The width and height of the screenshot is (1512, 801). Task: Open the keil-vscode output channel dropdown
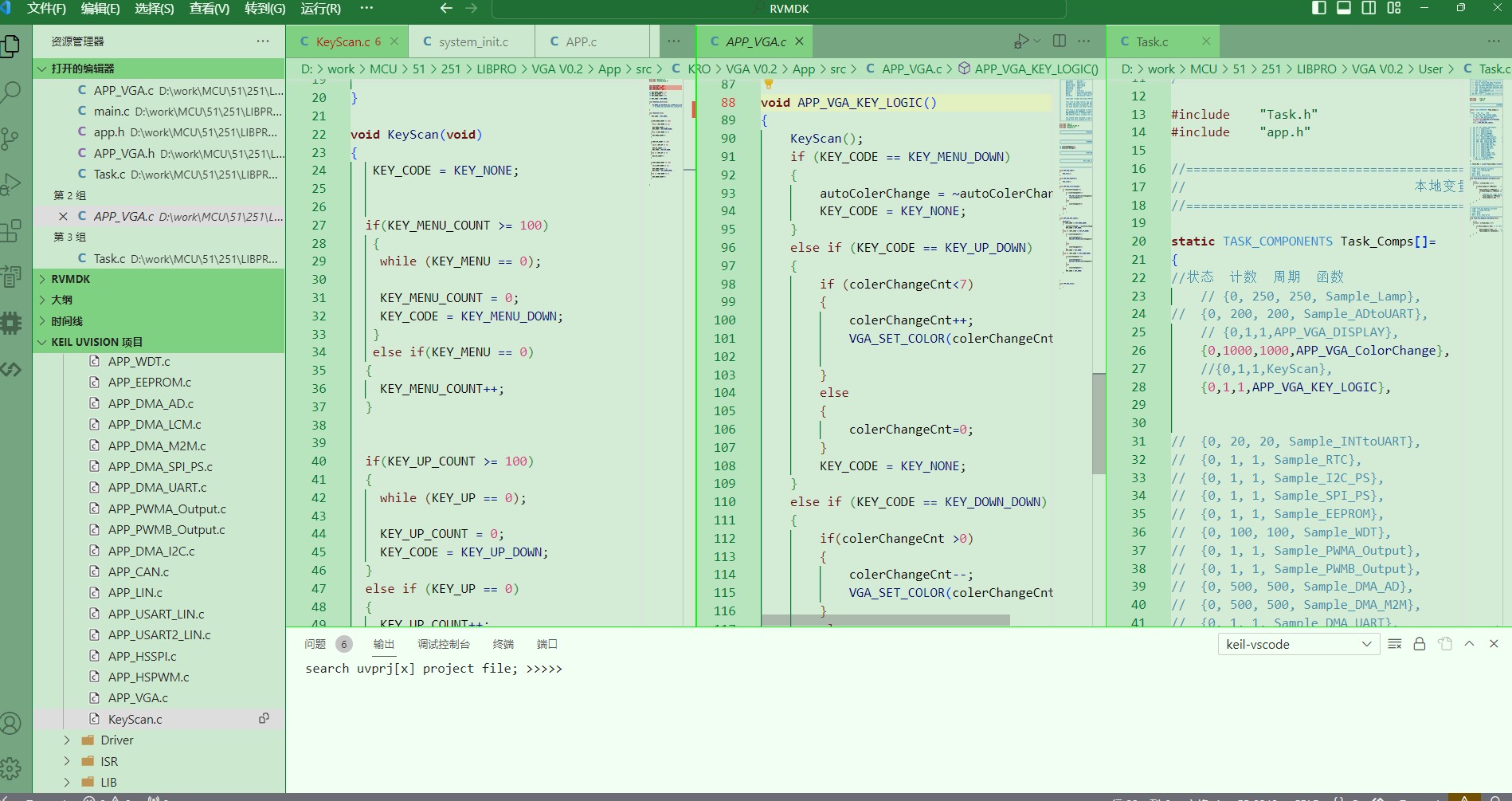click(1298, 644)
